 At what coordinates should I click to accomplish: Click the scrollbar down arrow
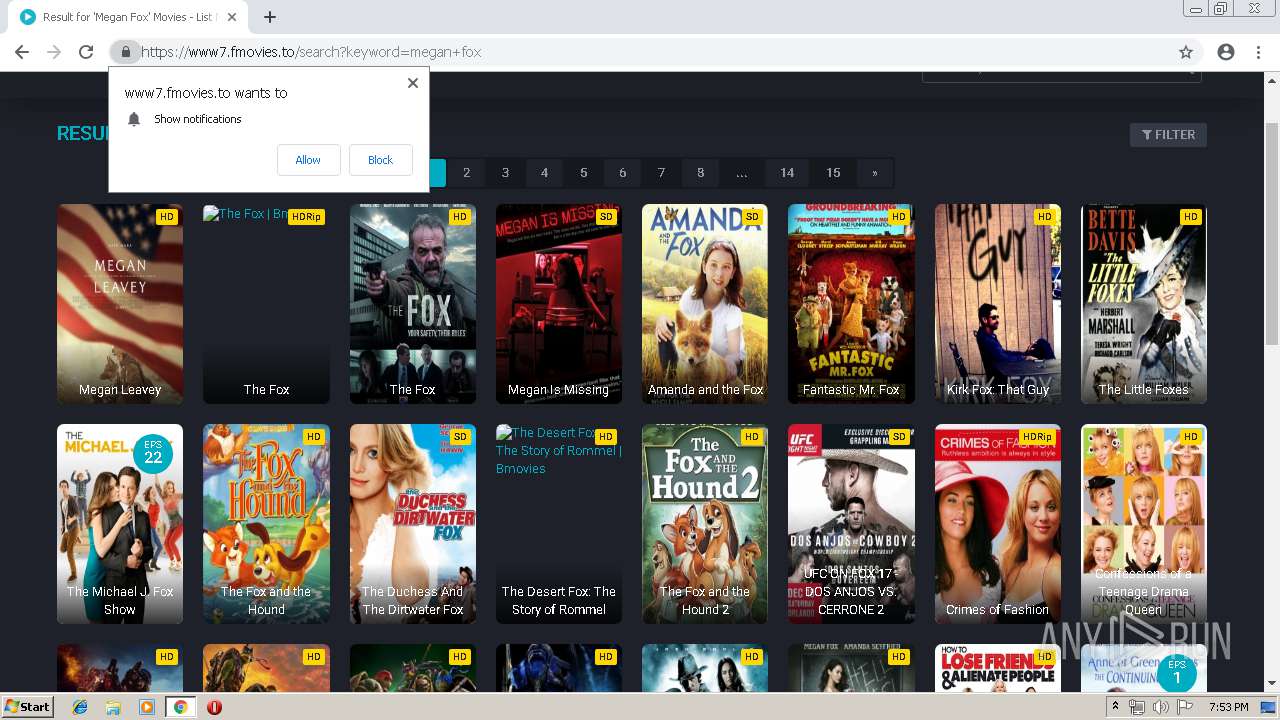coord(1272,684)
